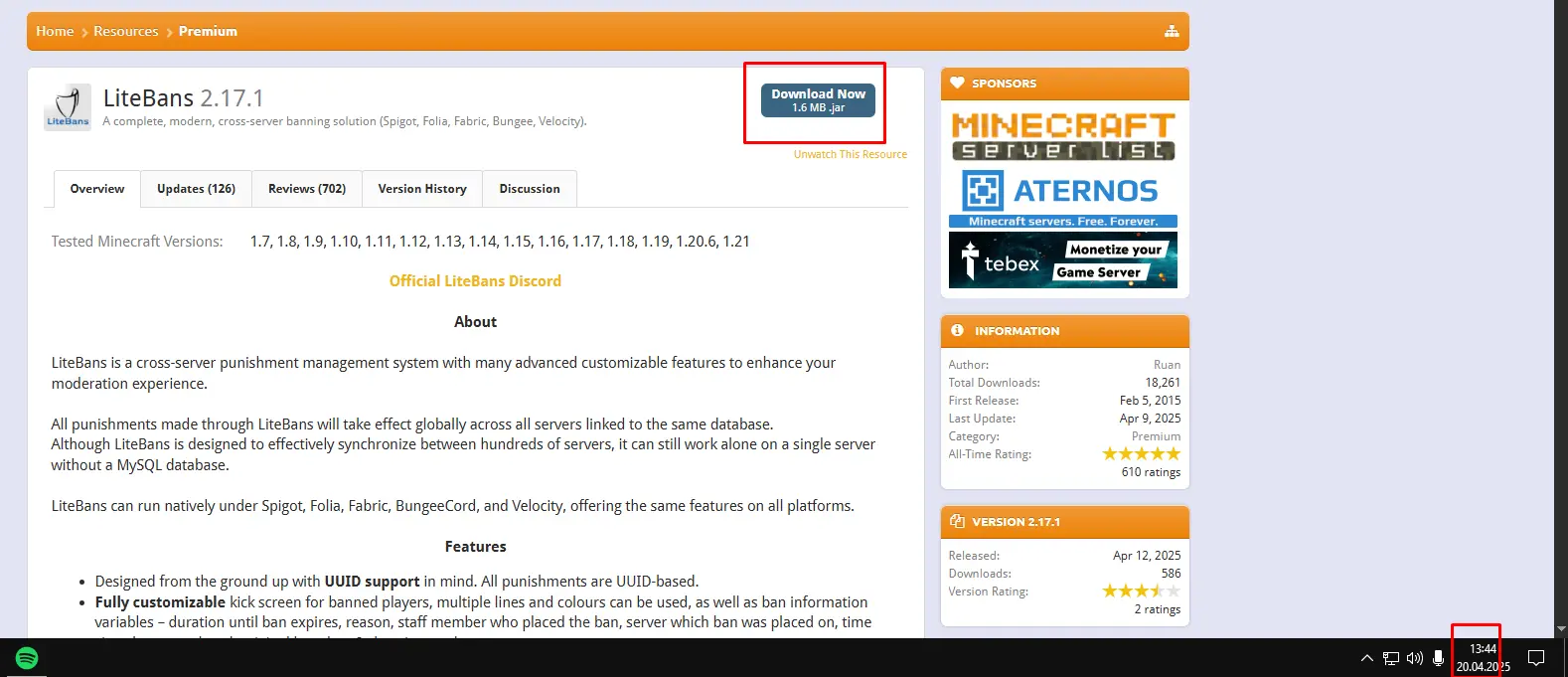Click the Tested Minecraft Versions label
Image resolution: width=1568 pixels, height=677 pixels.
tap(137, 242)
